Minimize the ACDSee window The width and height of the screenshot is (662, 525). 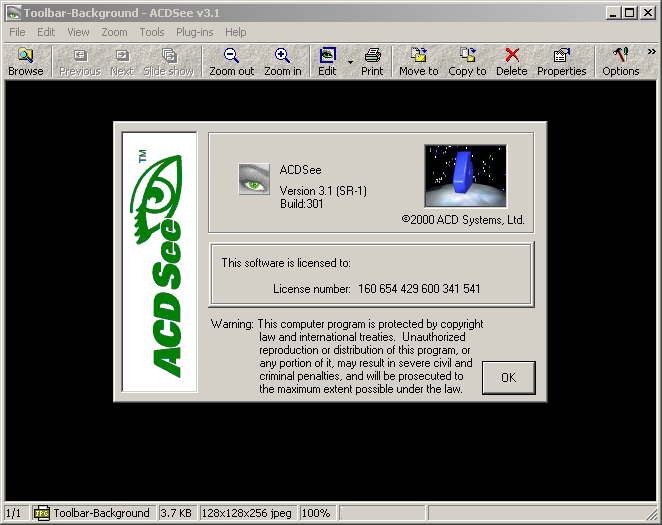pyautogui.click(x=613, y=13)
